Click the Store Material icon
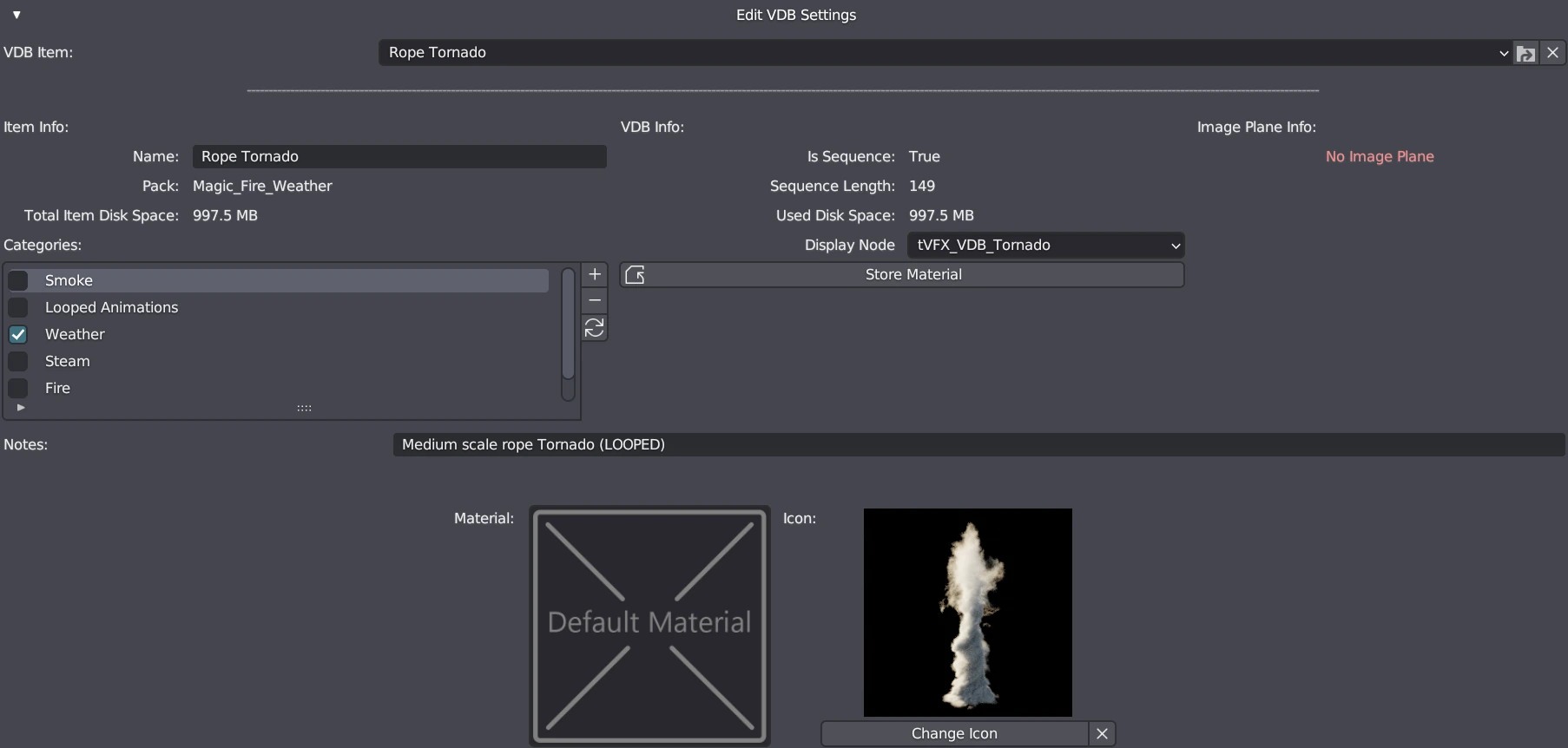Image resolution: width=1568 pixels, height=748 pixels. point(635,275)
